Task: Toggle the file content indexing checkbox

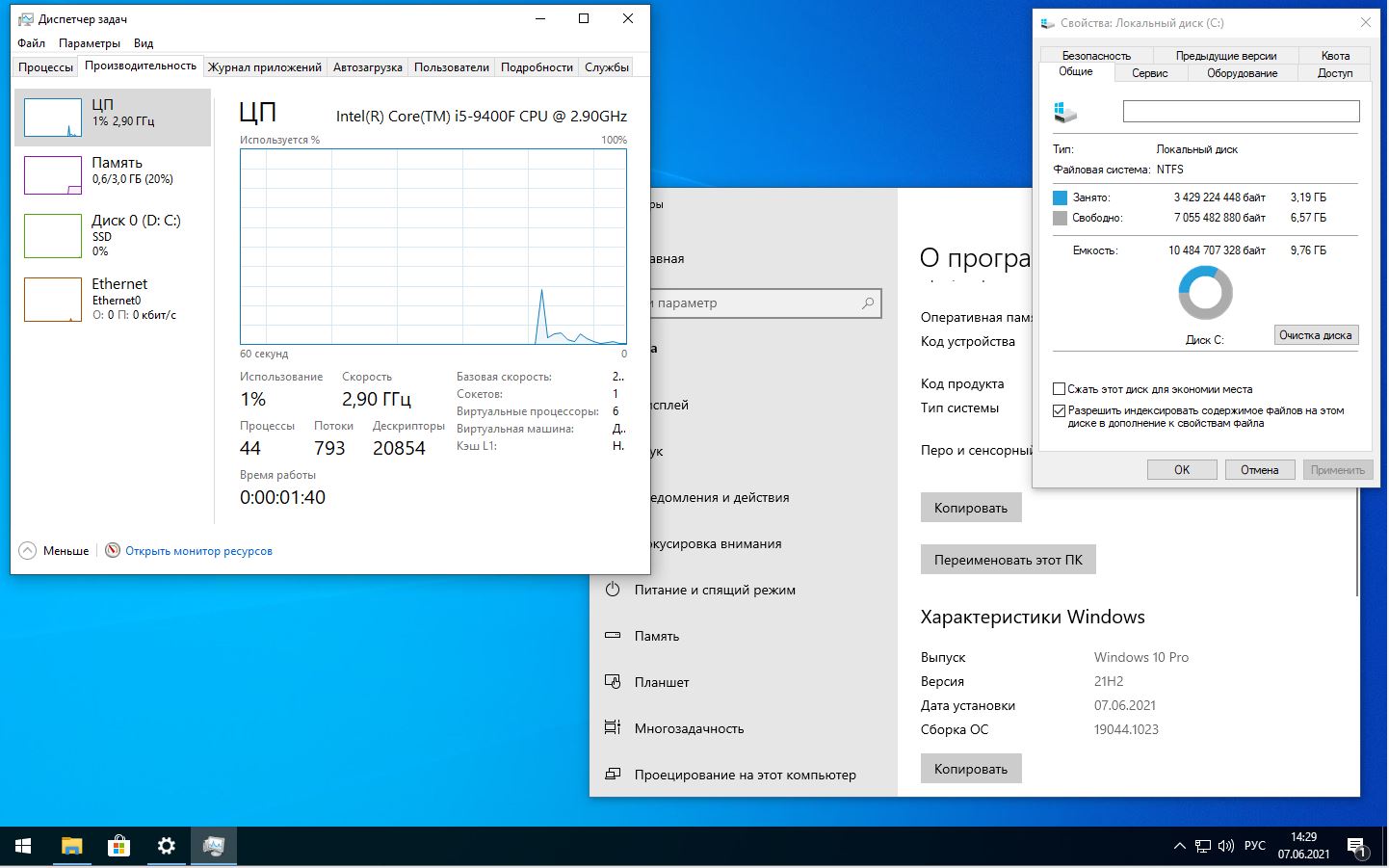Action: pyautogui.click(x=1060, y=410)
